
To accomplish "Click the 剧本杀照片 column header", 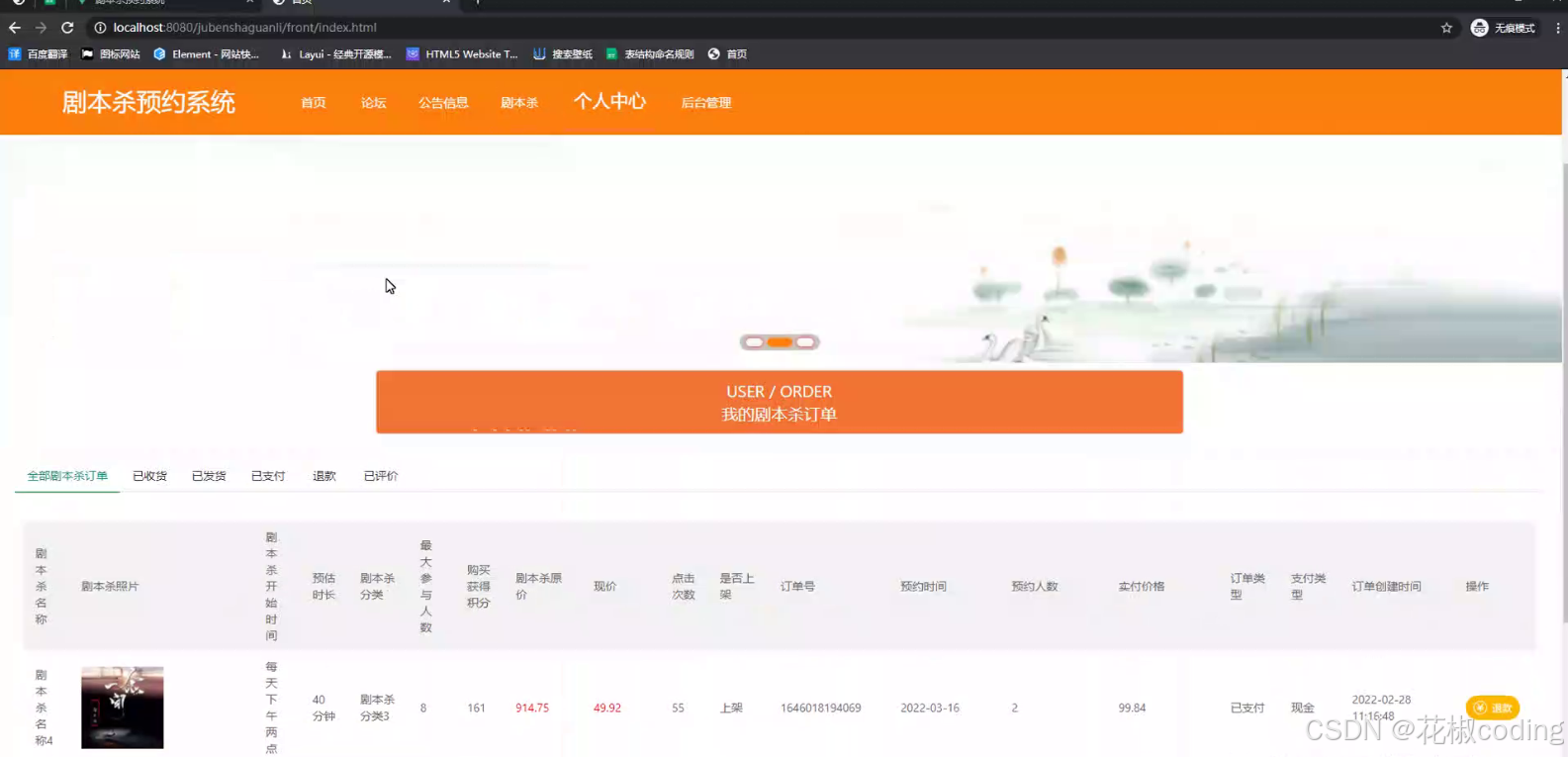I will (x=110, y=587).
